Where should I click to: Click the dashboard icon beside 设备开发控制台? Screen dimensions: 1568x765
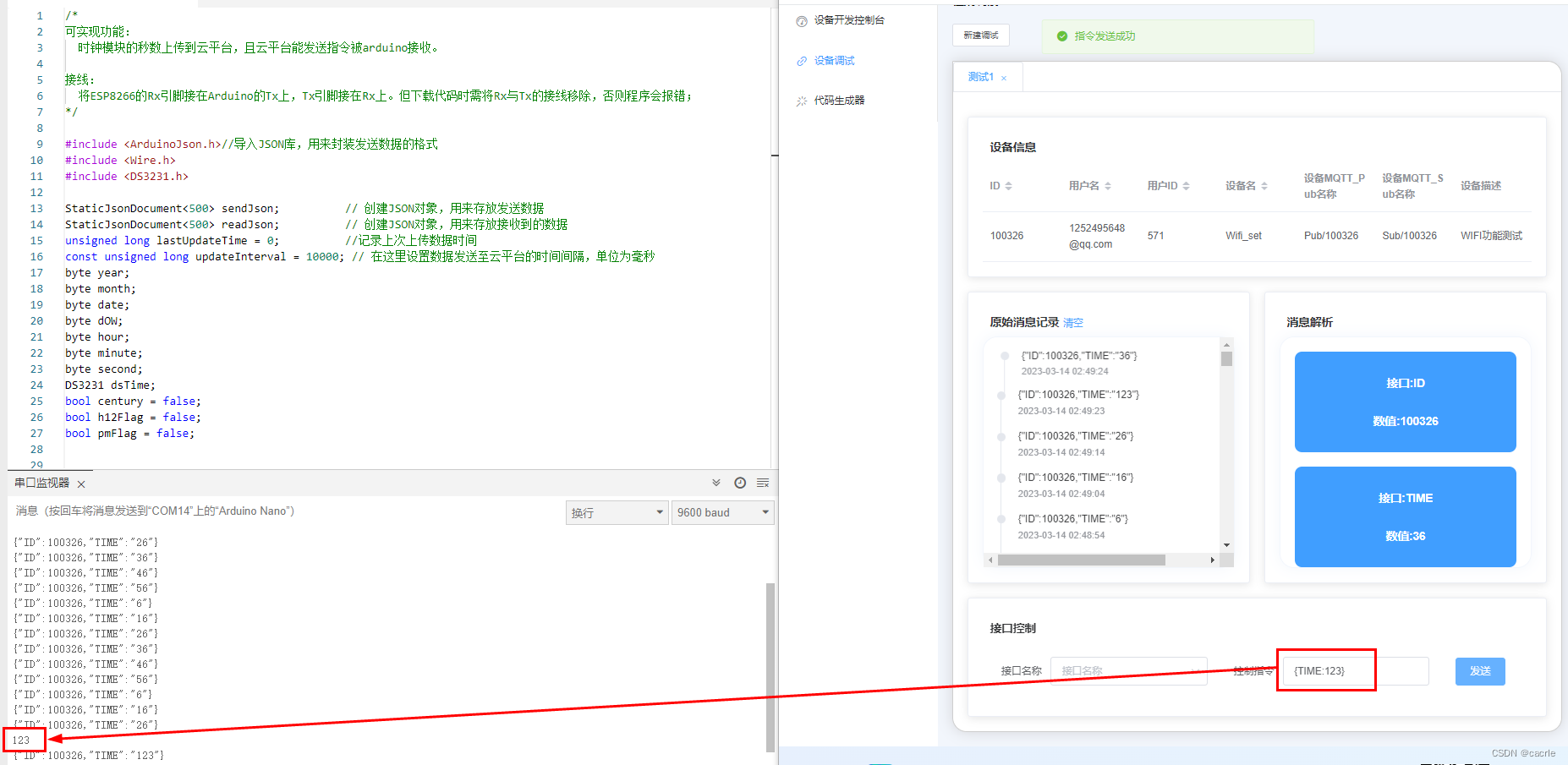(x=802, y=21)
